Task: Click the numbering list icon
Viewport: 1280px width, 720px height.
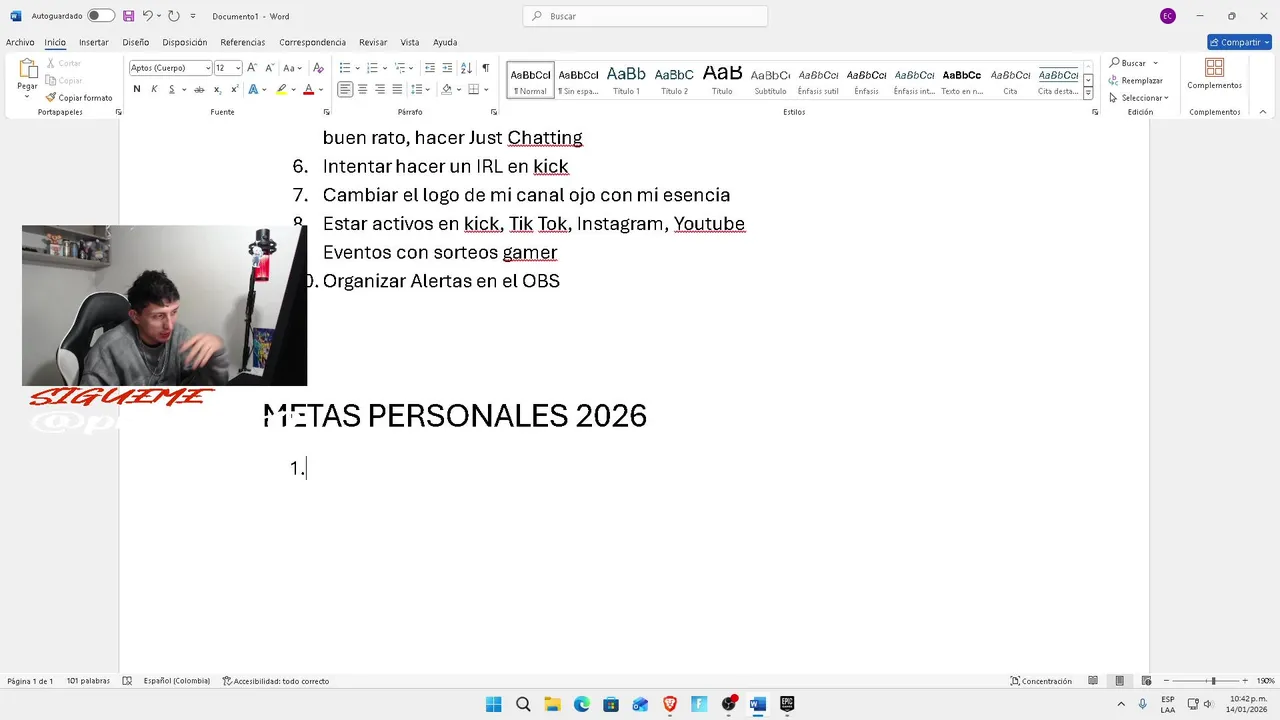Action: point(372,68)
